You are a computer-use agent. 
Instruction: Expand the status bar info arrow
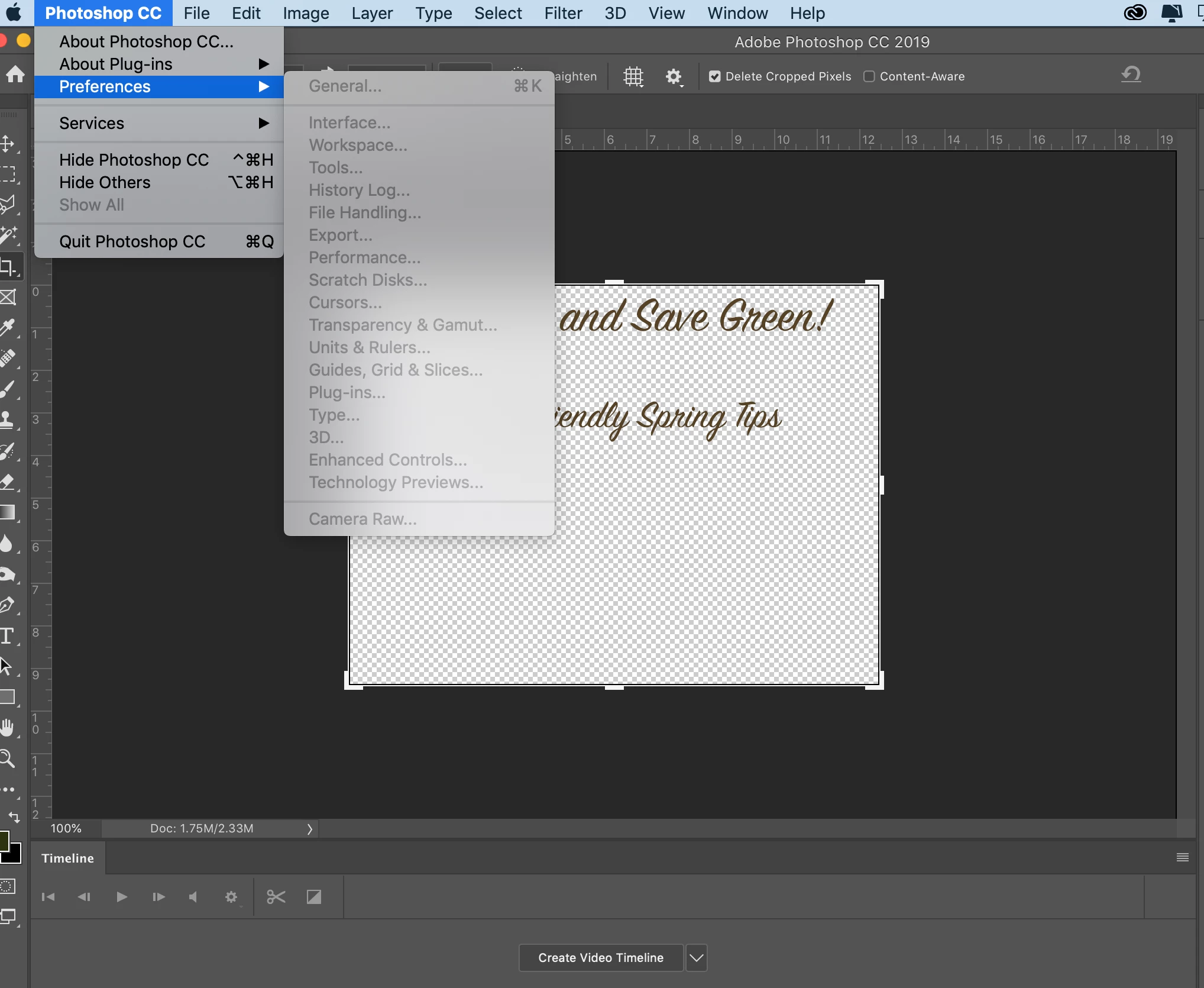309,829
